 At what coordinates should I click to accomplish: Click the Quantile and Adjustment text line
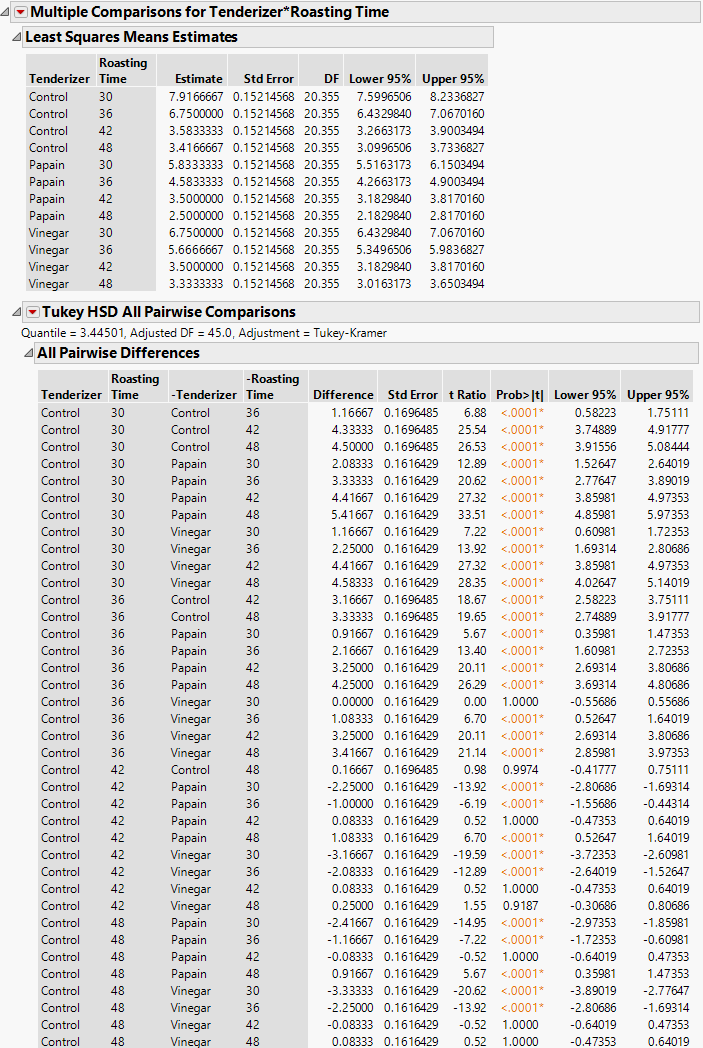[203, 333]
